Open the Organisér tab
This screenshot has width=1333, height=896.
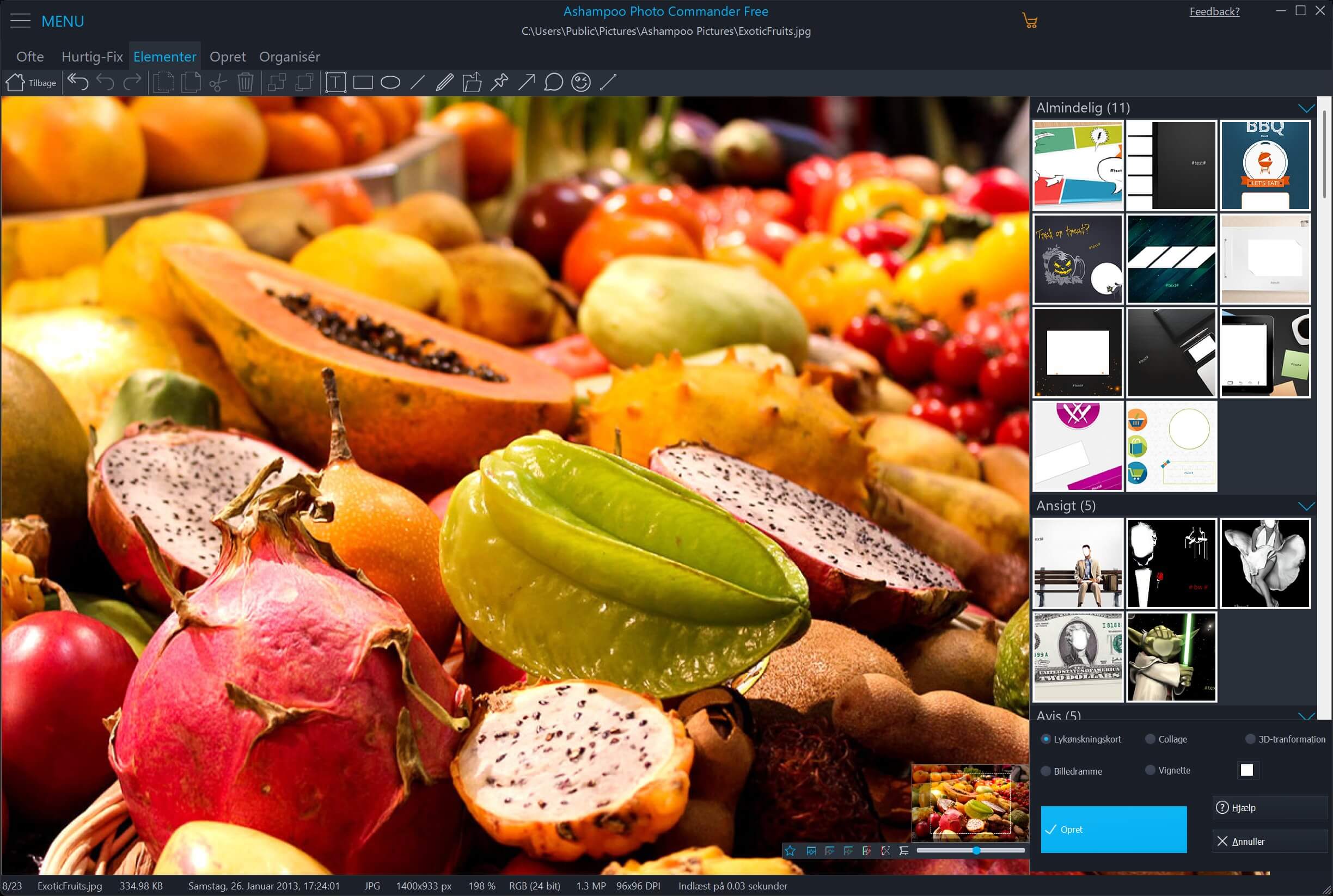(289, 57)
